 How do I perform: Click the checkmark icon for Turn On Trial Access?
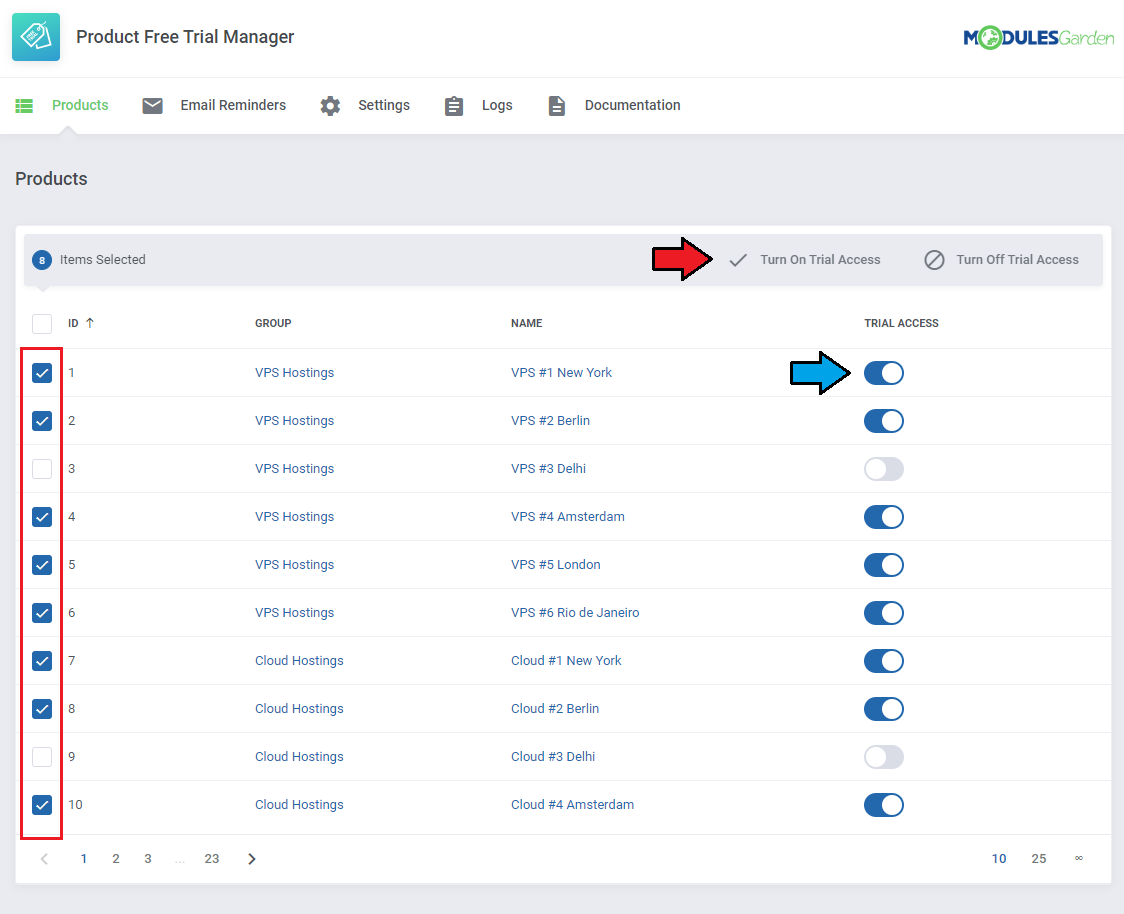tap(738, 260)
